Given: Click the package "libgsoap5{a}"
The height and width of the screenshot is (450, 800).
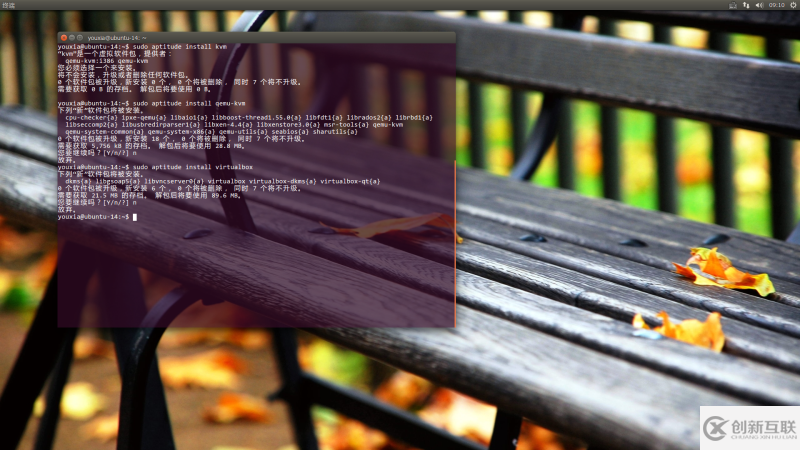Looking at the screenshot, I should click(x=118, y=181).
